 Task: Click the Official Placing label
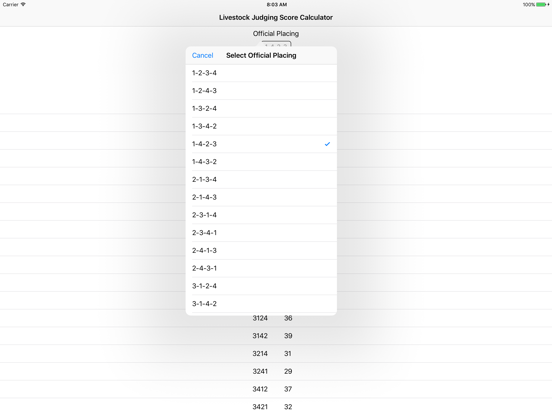(x=276, y=33)
